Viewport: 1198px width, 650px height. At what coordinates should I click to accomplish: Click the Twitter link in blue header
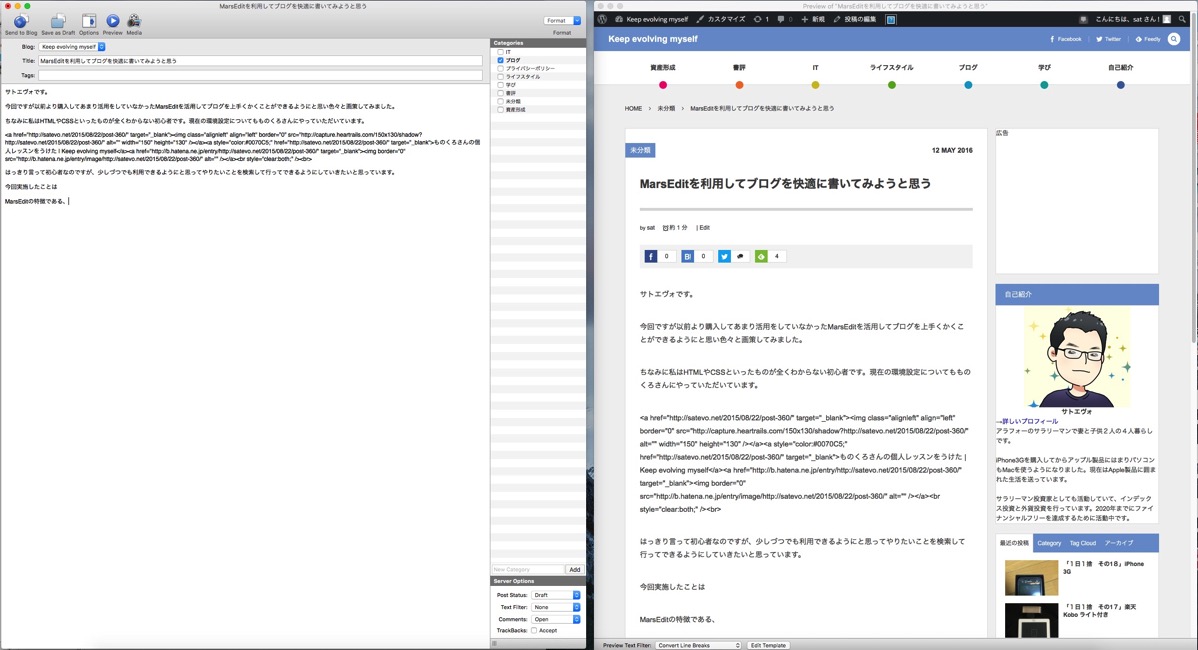pyautogui.click(x=1109, y=39)
